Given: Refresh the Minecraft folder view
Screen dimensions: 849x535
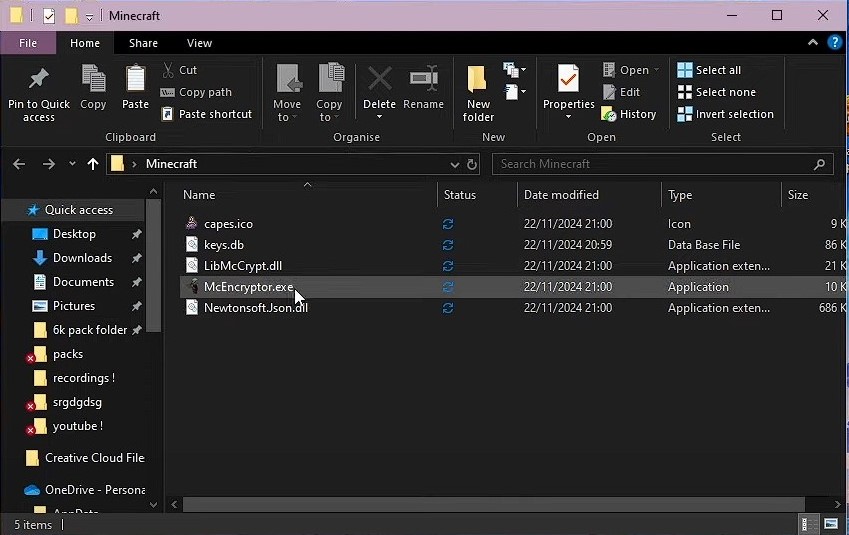Looking at the screenshot, I should click(472, 164).
